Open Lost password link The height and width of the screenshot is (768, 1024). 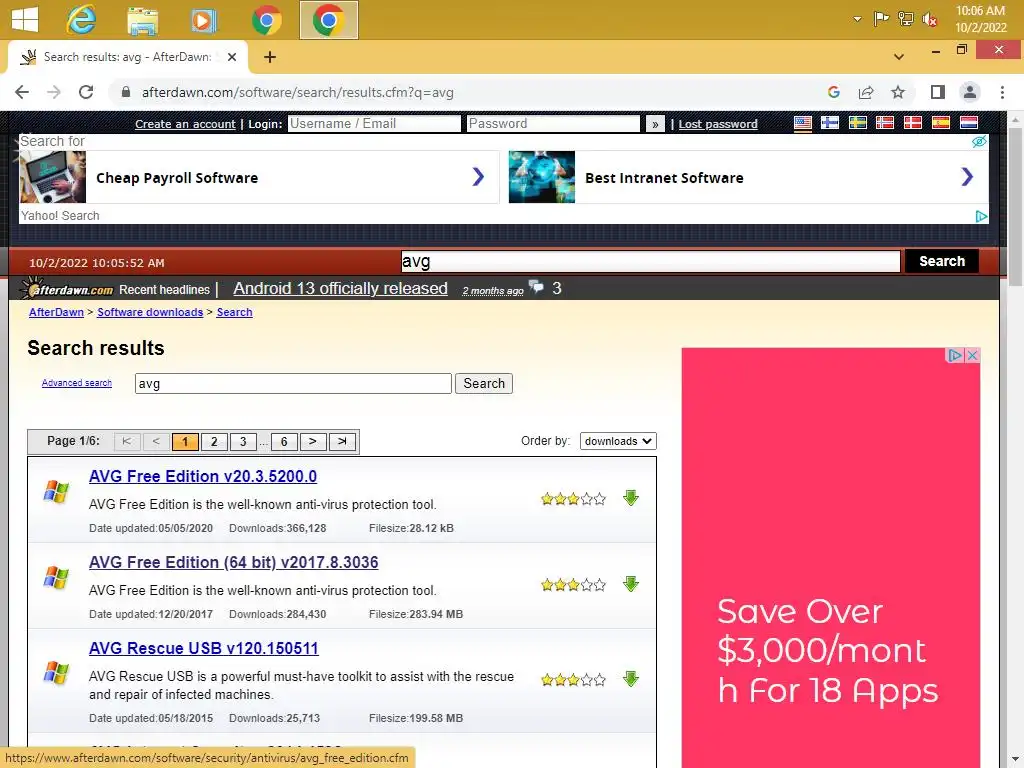coord(718,124)
